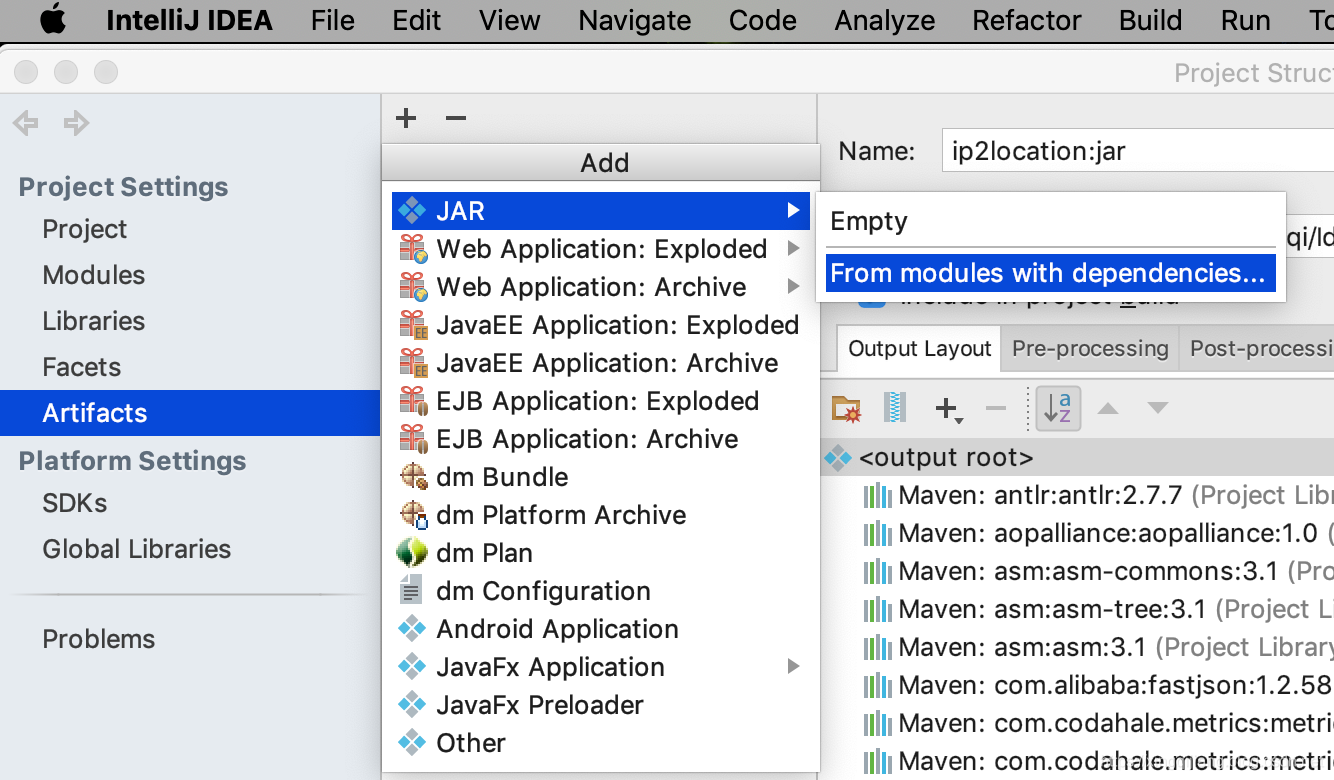Expand the JAR submenu arrow
The width and height of the screenshot is (1334, 780).
793,210
